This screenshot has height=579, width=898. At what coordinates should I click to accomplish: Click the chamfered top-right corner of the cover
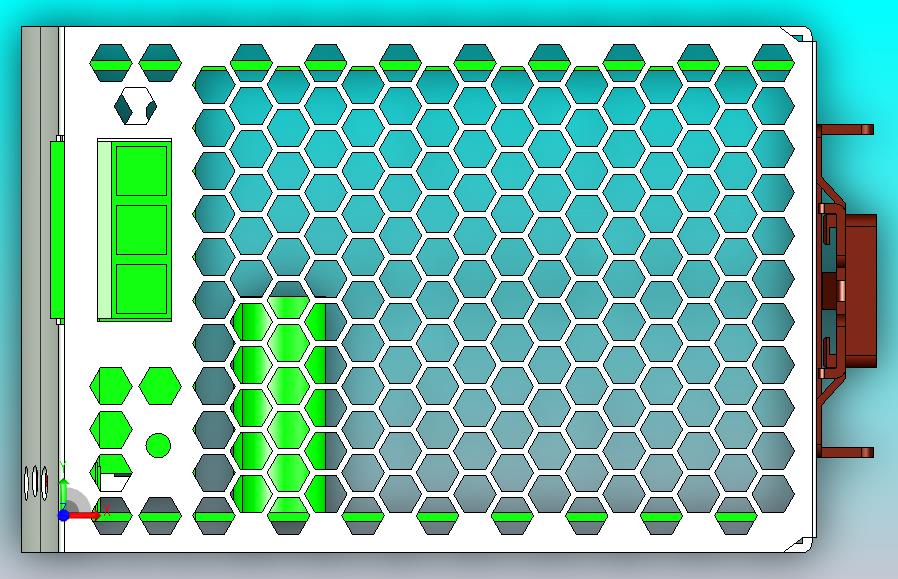click(x=802, y=36)
